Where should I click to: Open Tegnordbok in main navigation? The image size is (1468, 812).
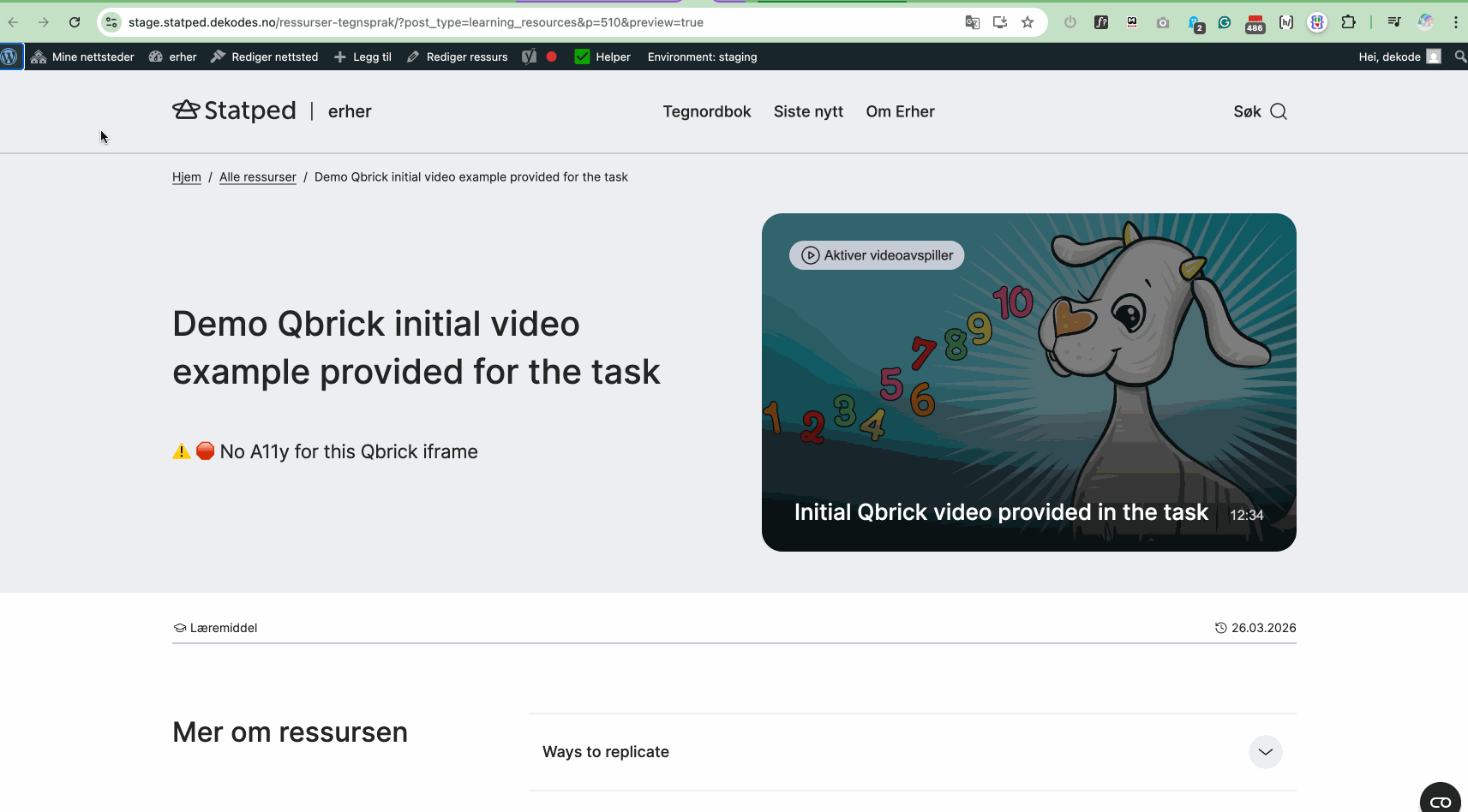click(x=706, y=111)
